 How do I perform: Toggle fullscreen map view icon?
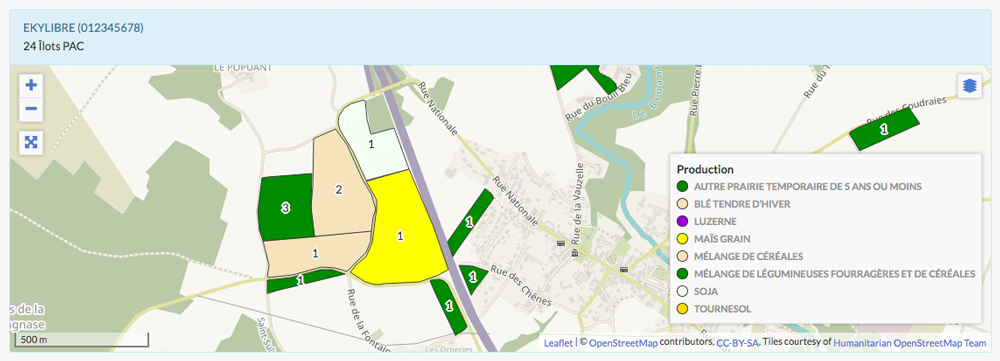tap(31, 142)
